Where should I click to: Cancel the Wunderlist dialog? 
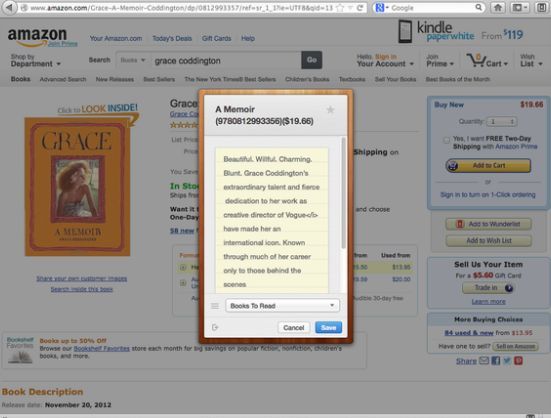tap(293, 327)
